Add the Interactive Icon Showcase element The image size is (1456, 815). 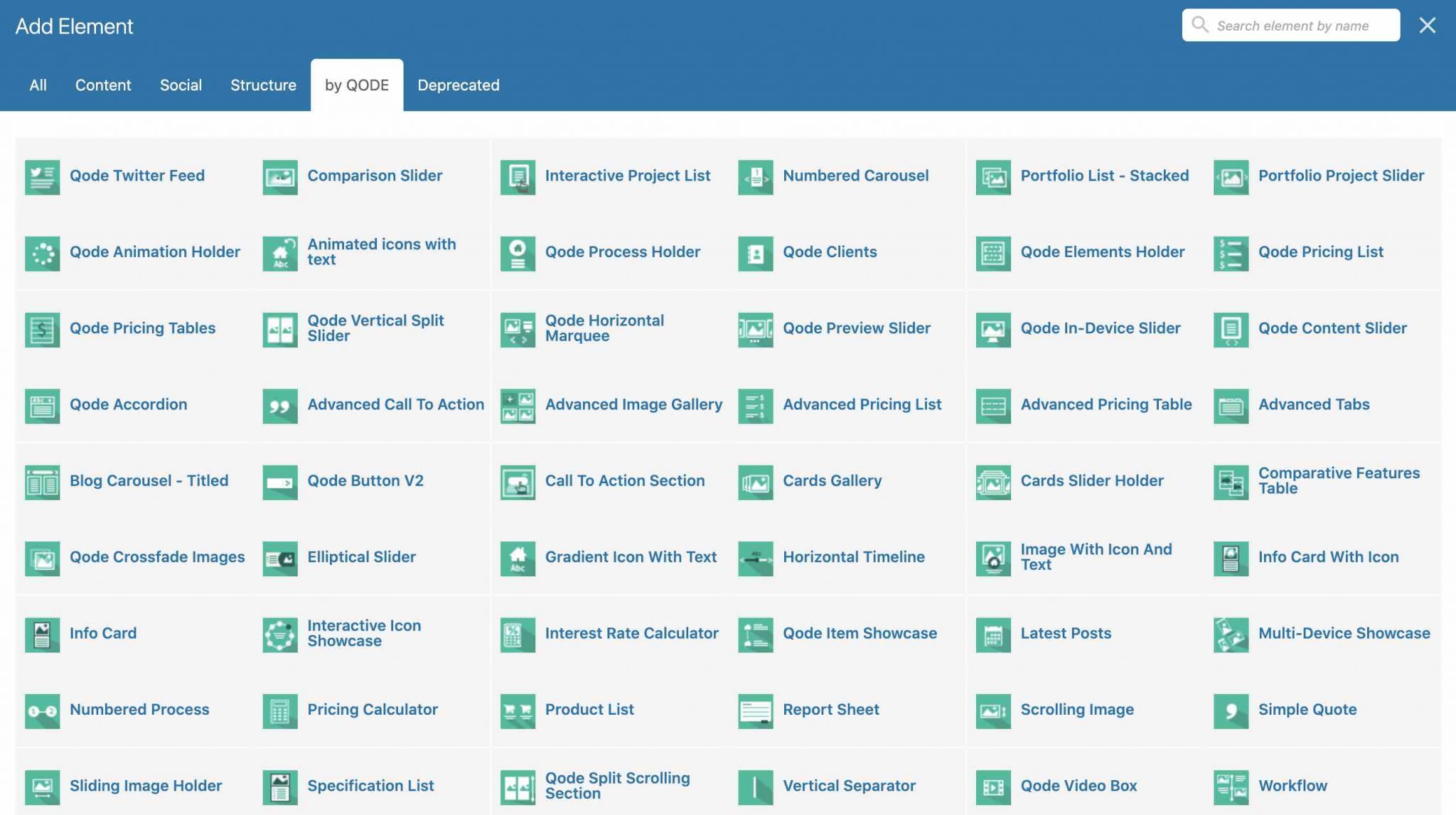pos(373,633)
